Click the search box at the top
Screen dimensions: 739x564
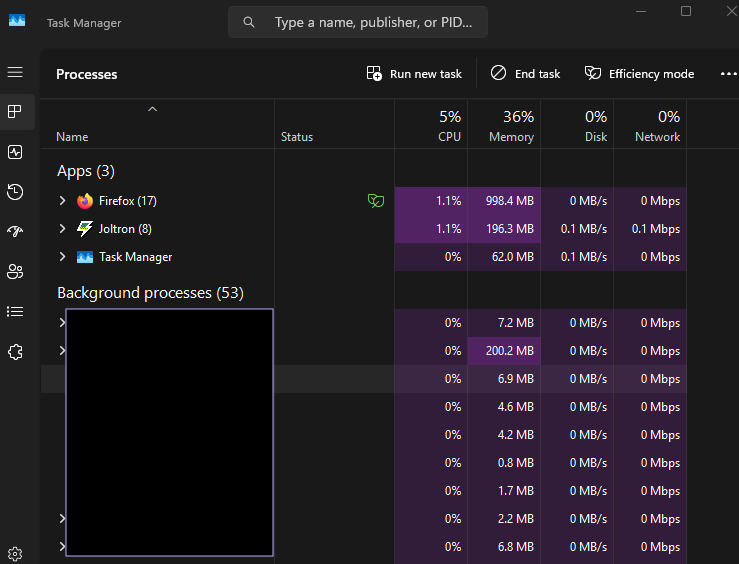point(358,22)
